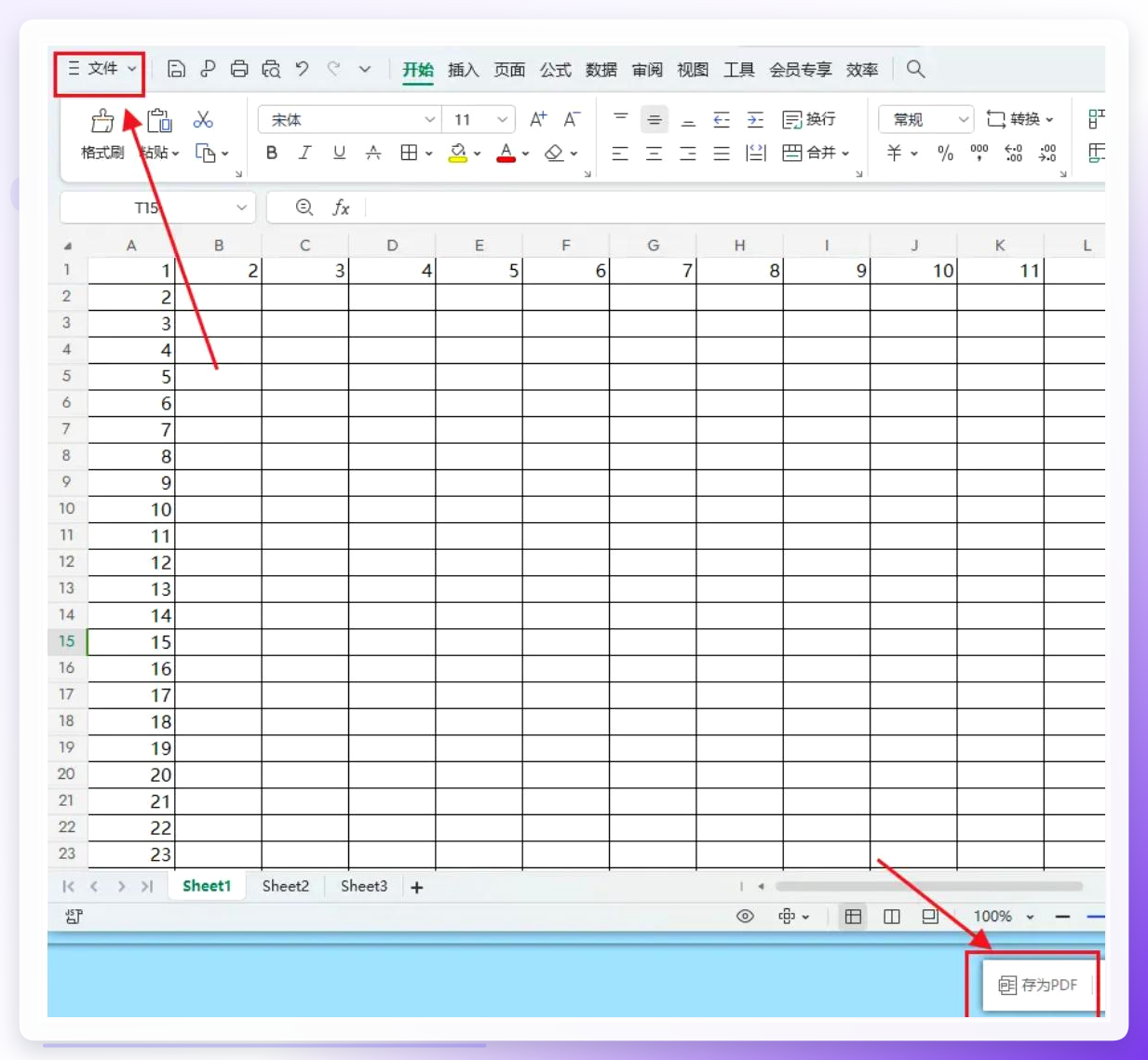Toggle Underline formatting
Viewport: 1148px width, 1060px height.
coord(339,153)
